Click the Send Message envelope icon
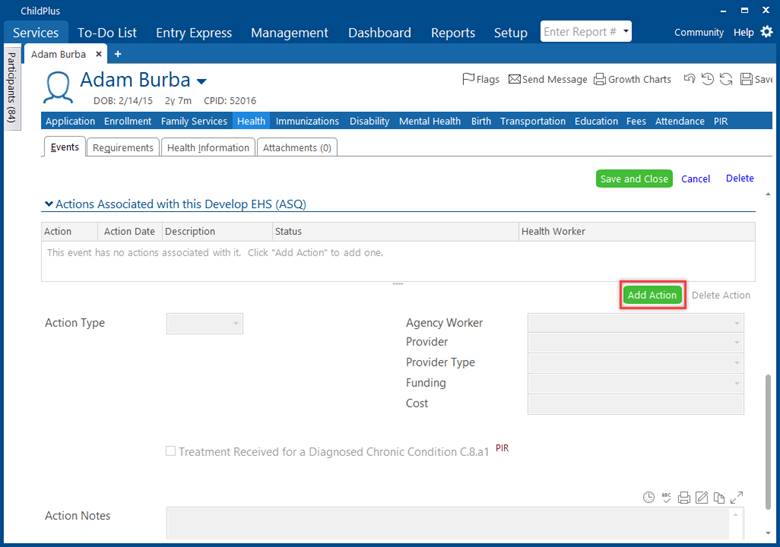Viewport: 780px width, 547px height. pyautogui.click(x=548, y=79)
